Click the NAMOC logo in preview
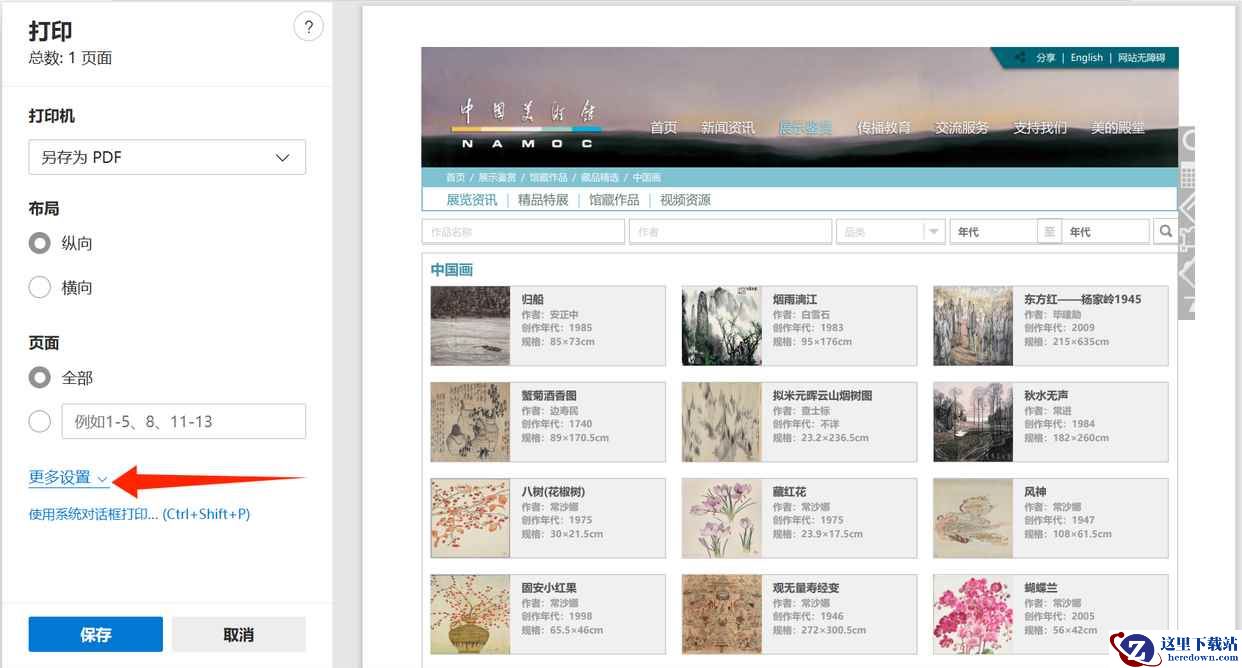Image resolution: width=1242 pixels, height=668 pixels. click(526, 123)
